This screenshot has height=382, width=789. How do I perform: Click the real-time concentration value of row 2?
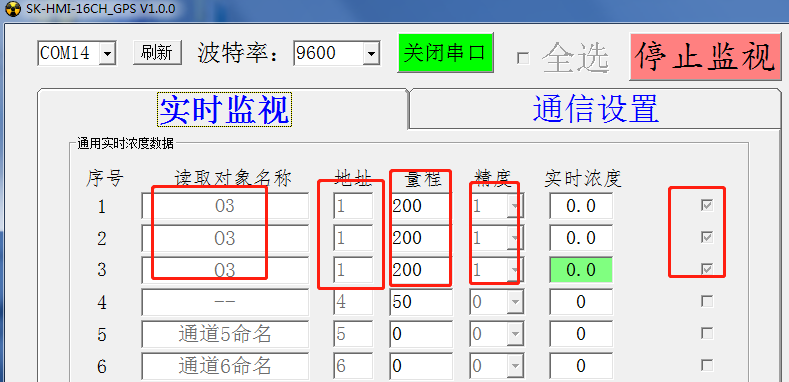click(581, 238)
